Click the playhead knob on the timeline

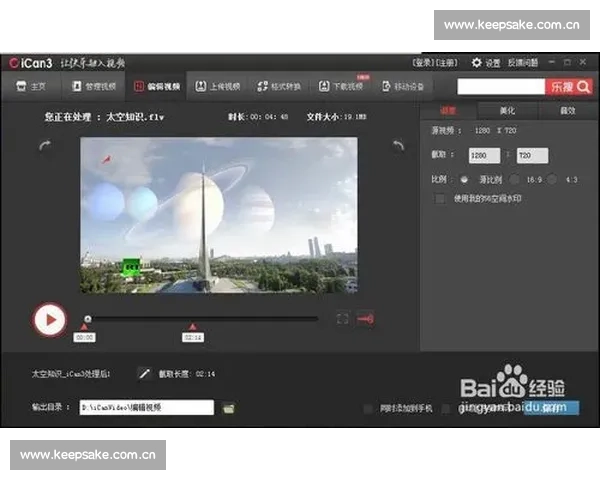pyautogui.click(x=88, y=318)
